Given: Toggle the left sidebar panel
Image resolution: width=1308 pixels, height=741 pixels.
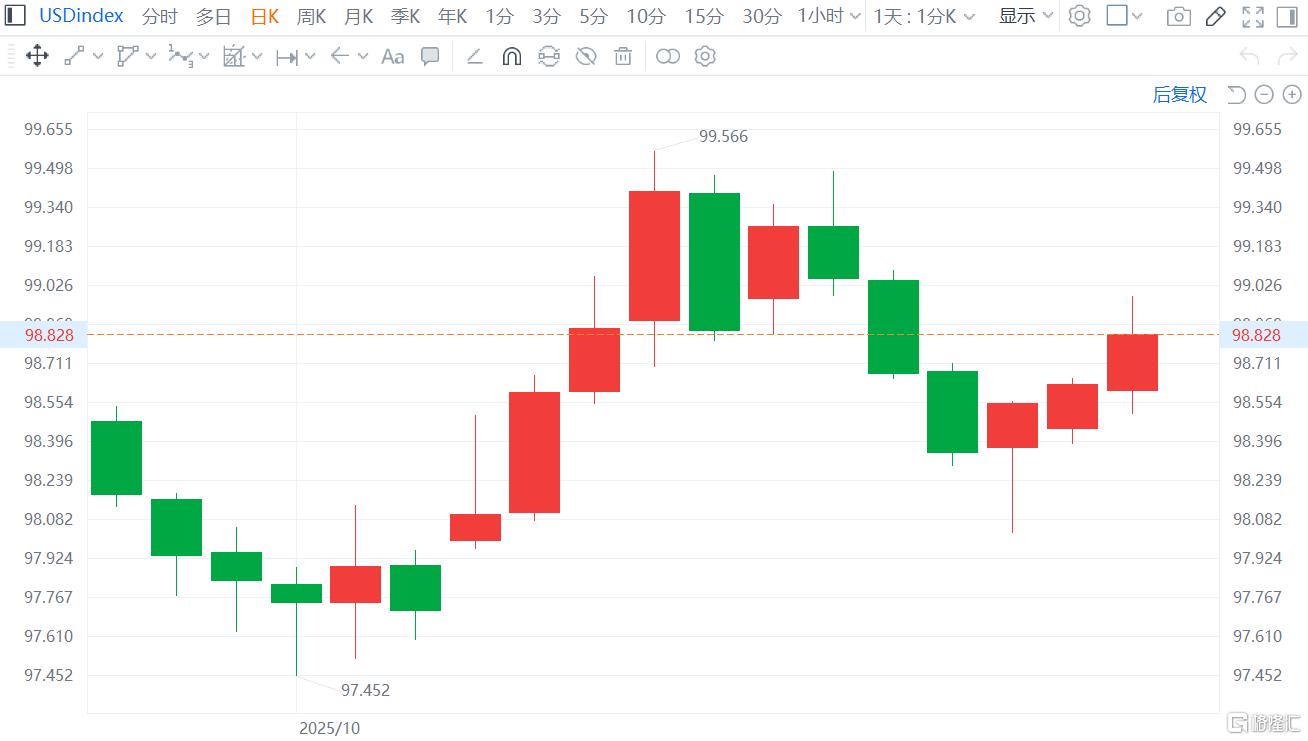Looking at the screenshot, I should click(16, 16).
